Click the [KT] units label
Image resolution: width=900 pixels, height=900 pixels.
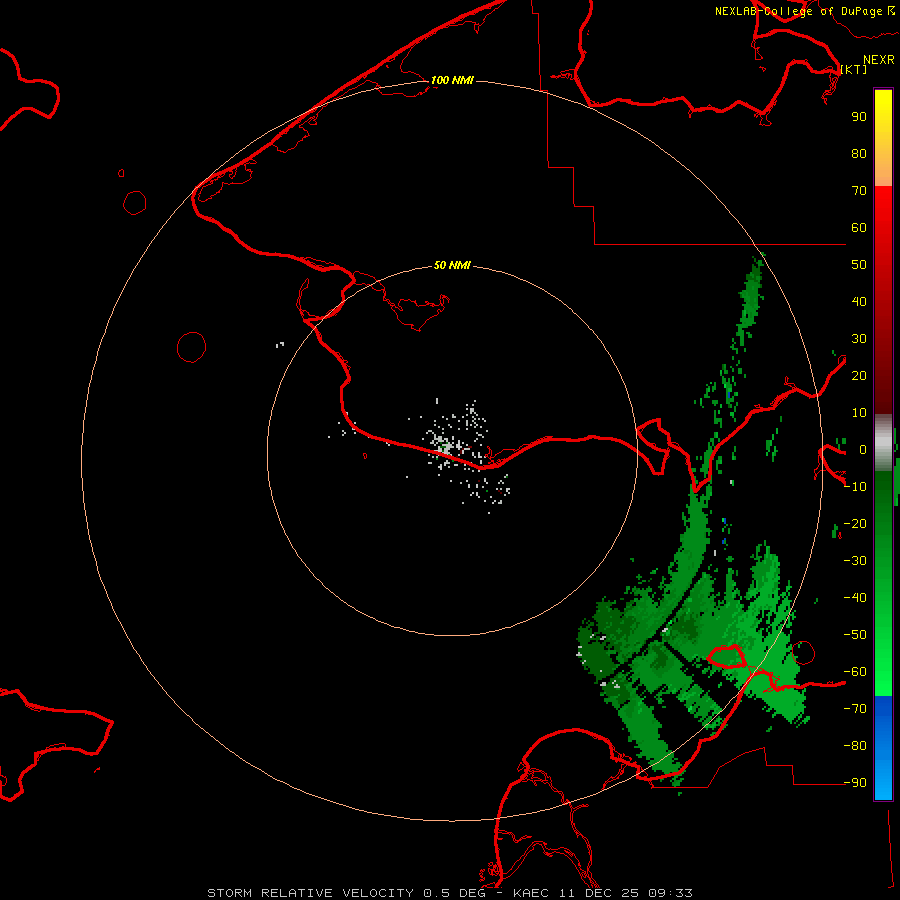coord(854,69)
